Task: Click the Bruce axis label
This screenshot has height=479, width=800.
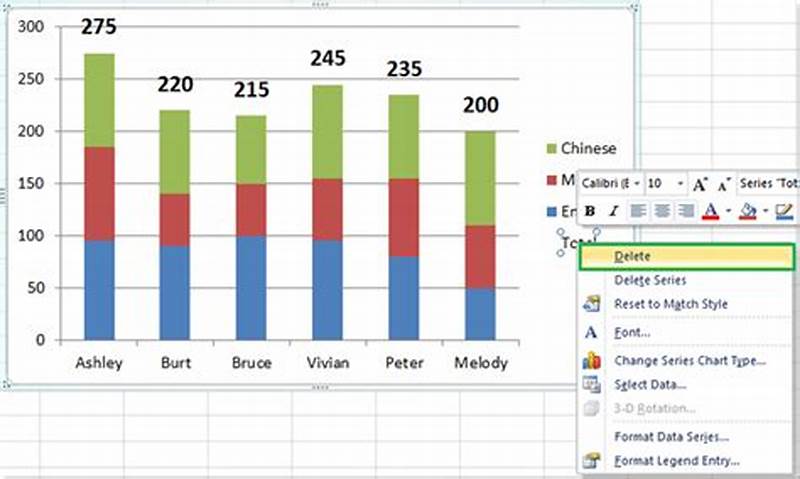Action: point(252,363)
